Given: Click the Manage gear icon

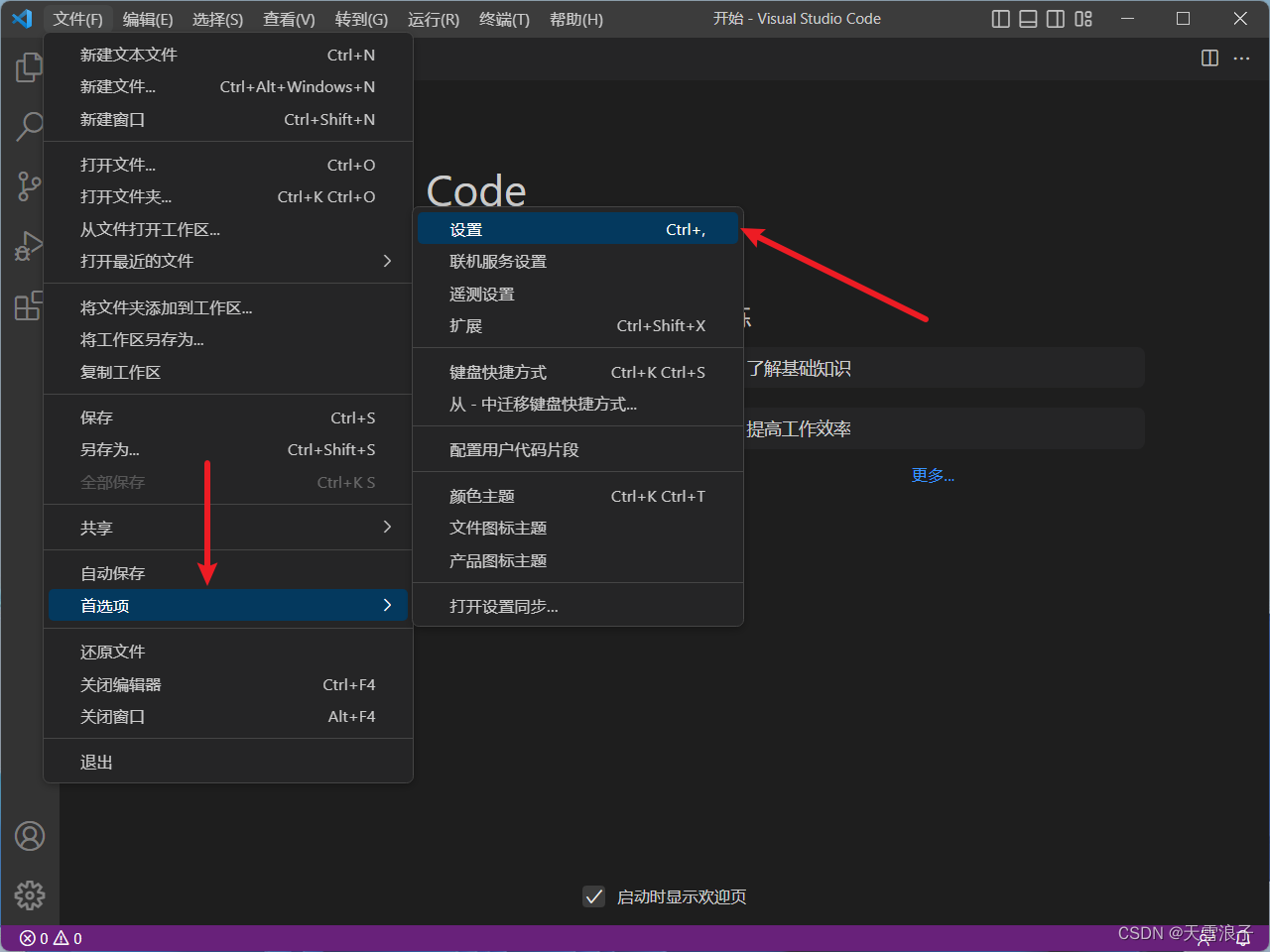Looking at the screenshot, I should point(30,895).
